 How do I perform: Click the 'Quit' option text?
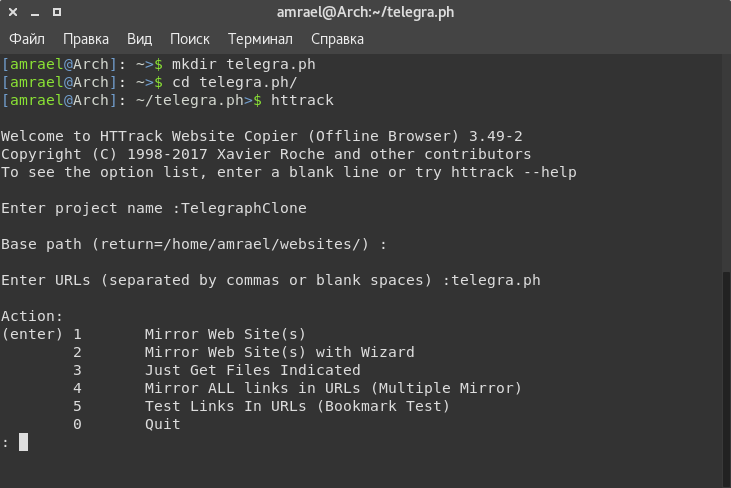click(x=162, y=424)
